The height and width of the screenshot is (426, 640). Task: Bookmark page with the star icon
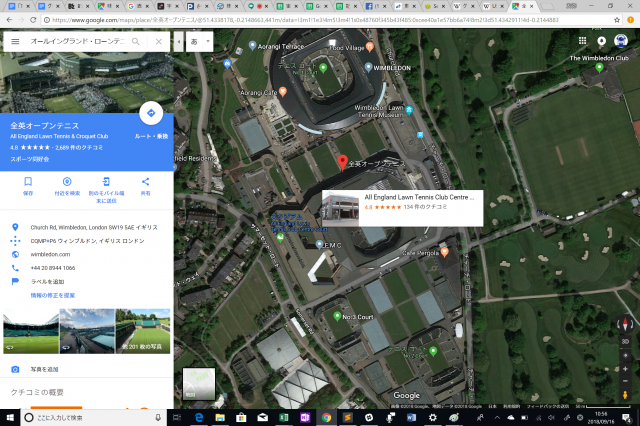click(x=617, y=20)
